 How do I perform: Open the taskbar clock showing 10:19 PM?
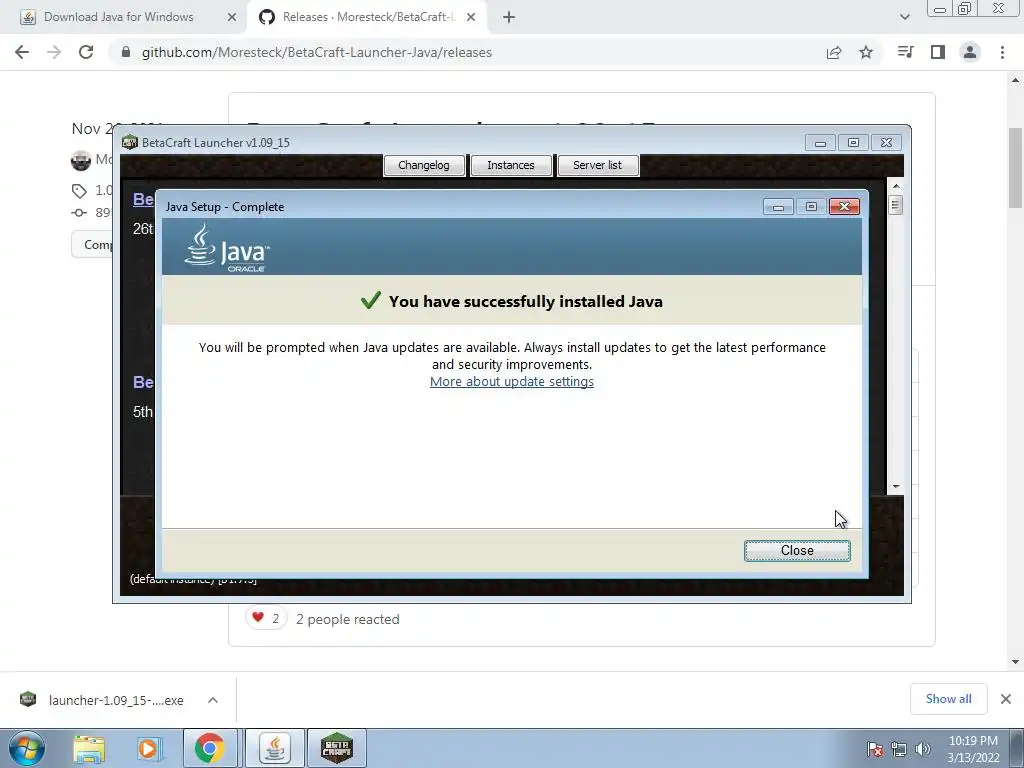[973, 749]
